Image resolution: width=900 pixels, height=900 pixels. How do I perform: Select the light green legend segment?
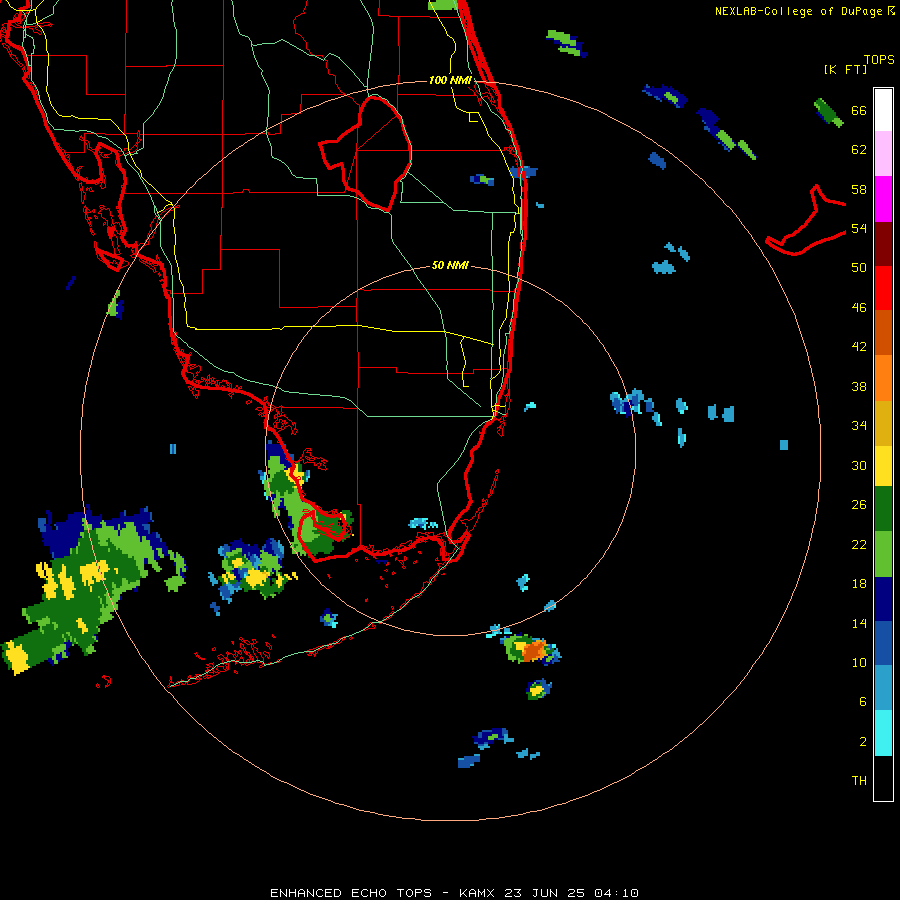click(x=883, y=554)
